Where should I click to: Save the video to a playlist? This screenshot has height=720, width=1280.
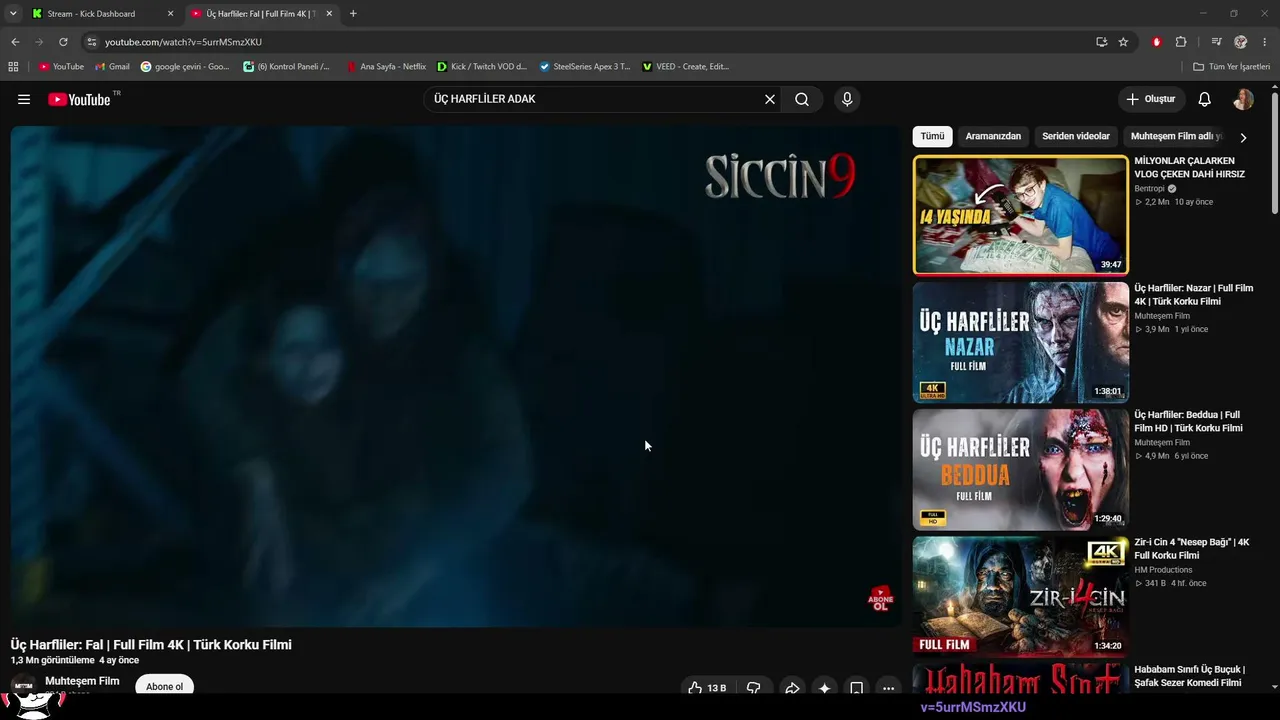coord(856,688)
